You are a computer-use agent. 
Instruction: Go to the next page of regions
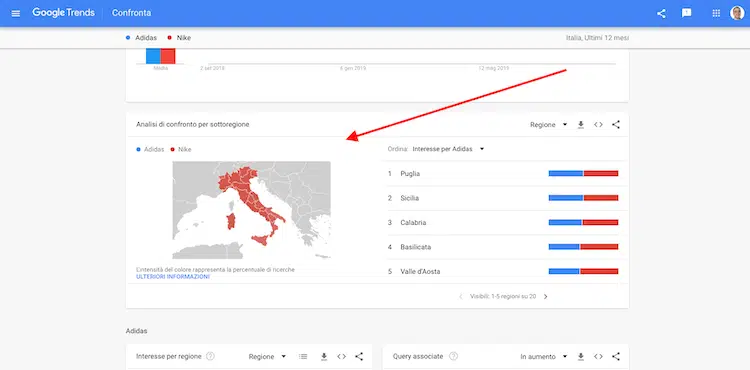[545, 297]
